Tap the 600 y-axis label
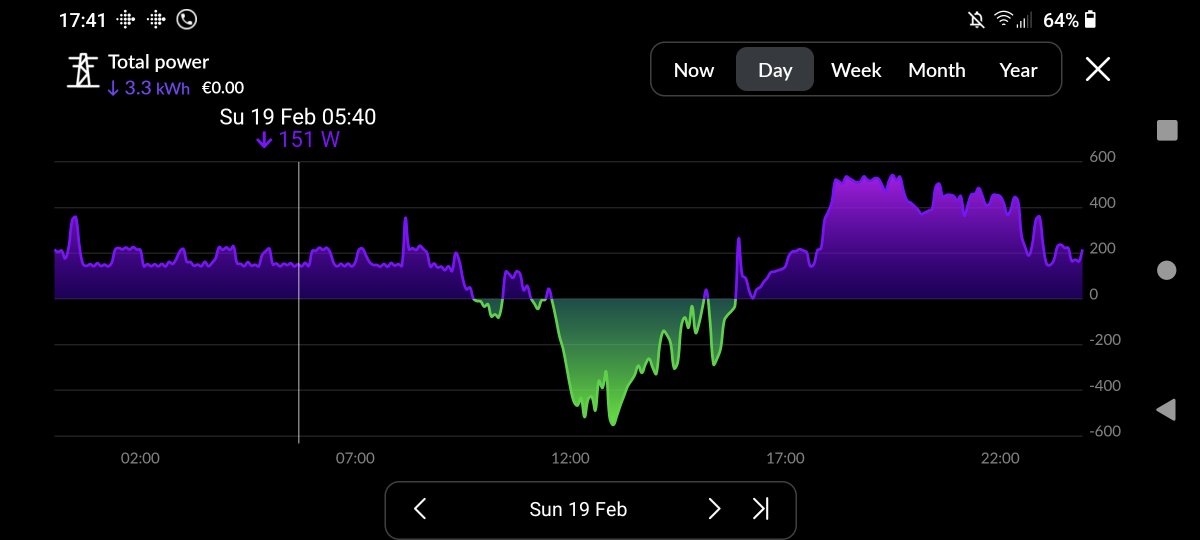1200x540 pixels. (x=1103, y=157)
